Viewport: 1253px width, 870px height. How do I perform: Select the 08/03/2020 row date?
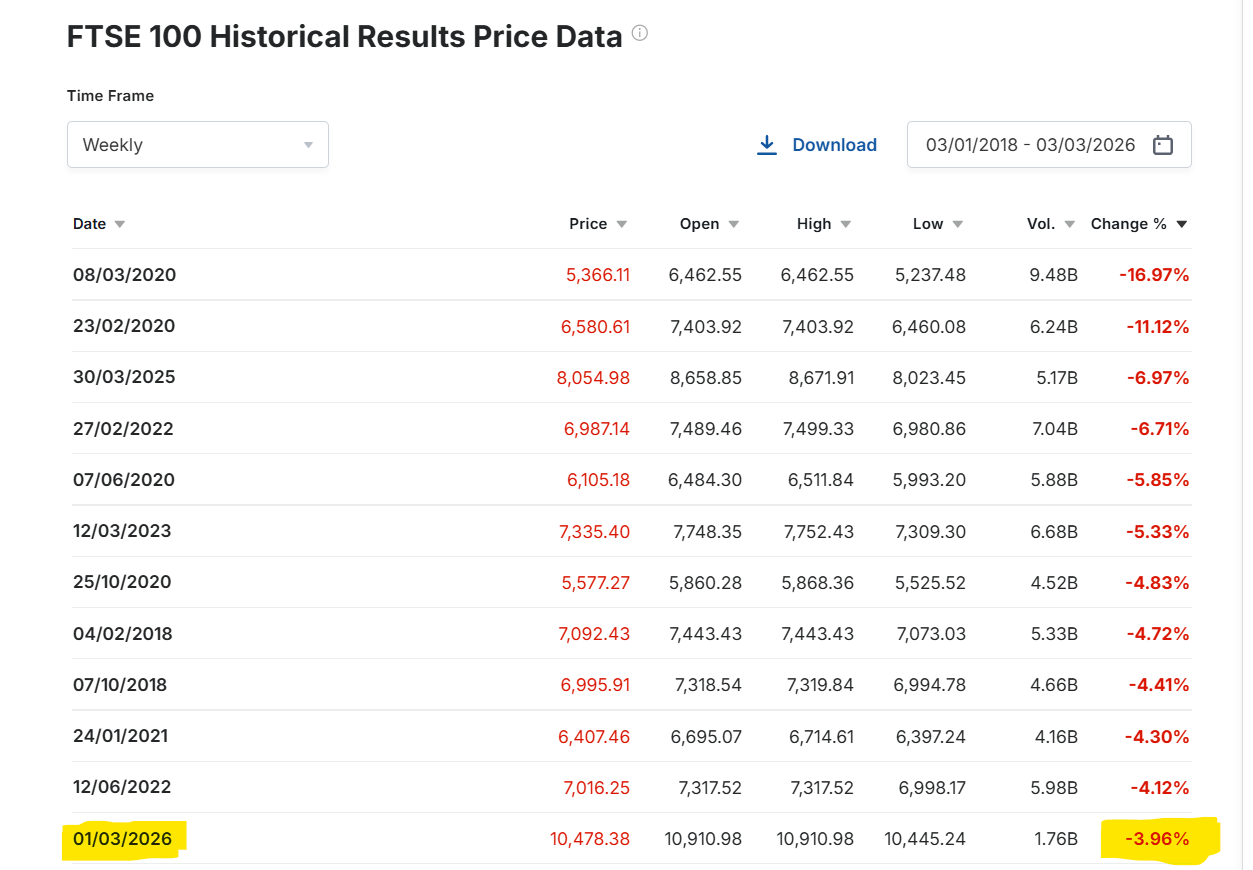(x=124, y=275)
